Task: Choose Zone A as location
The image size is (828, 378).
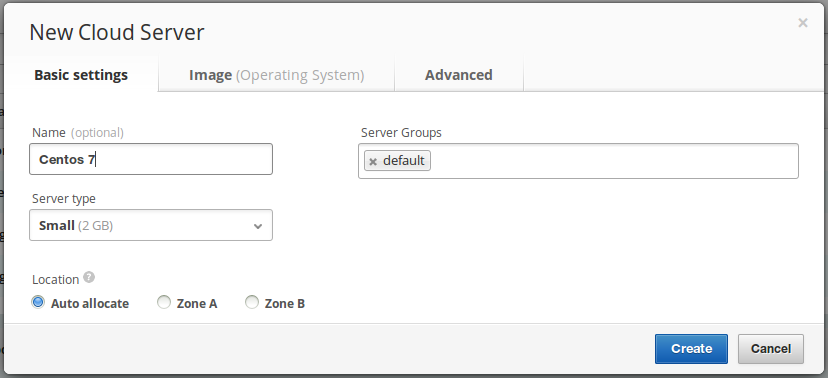Action: (164, 303)
